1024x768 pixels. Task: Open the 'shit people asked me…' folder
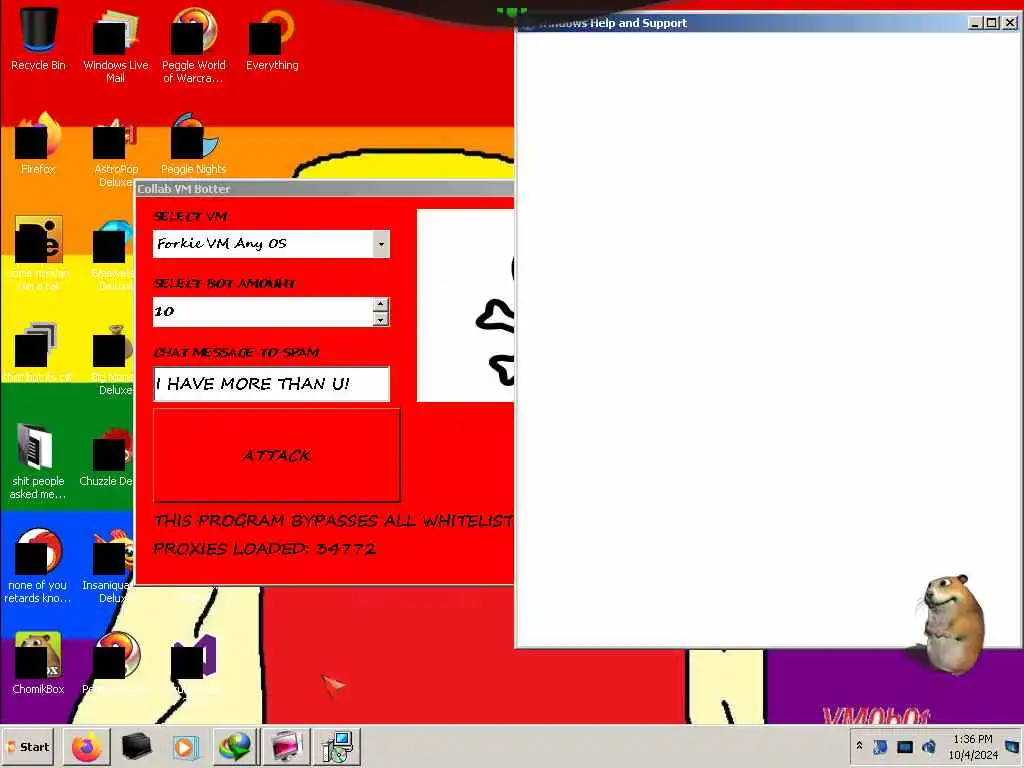coord(38,461)
